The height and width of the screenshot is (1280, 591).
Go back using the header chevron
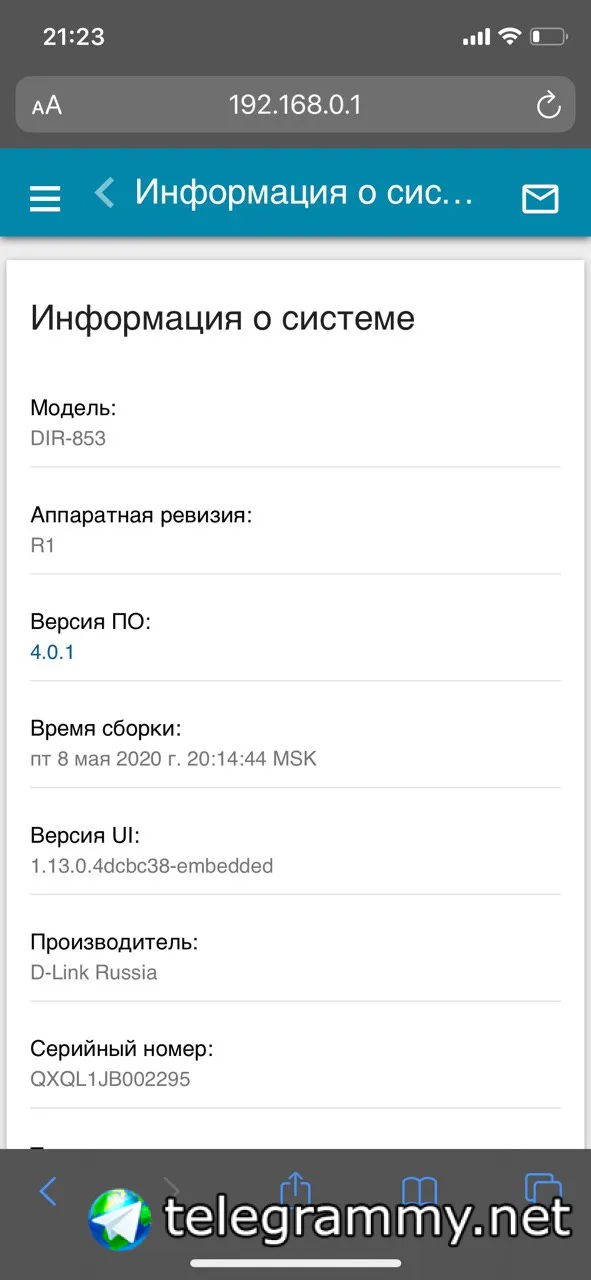pos(104,192)
